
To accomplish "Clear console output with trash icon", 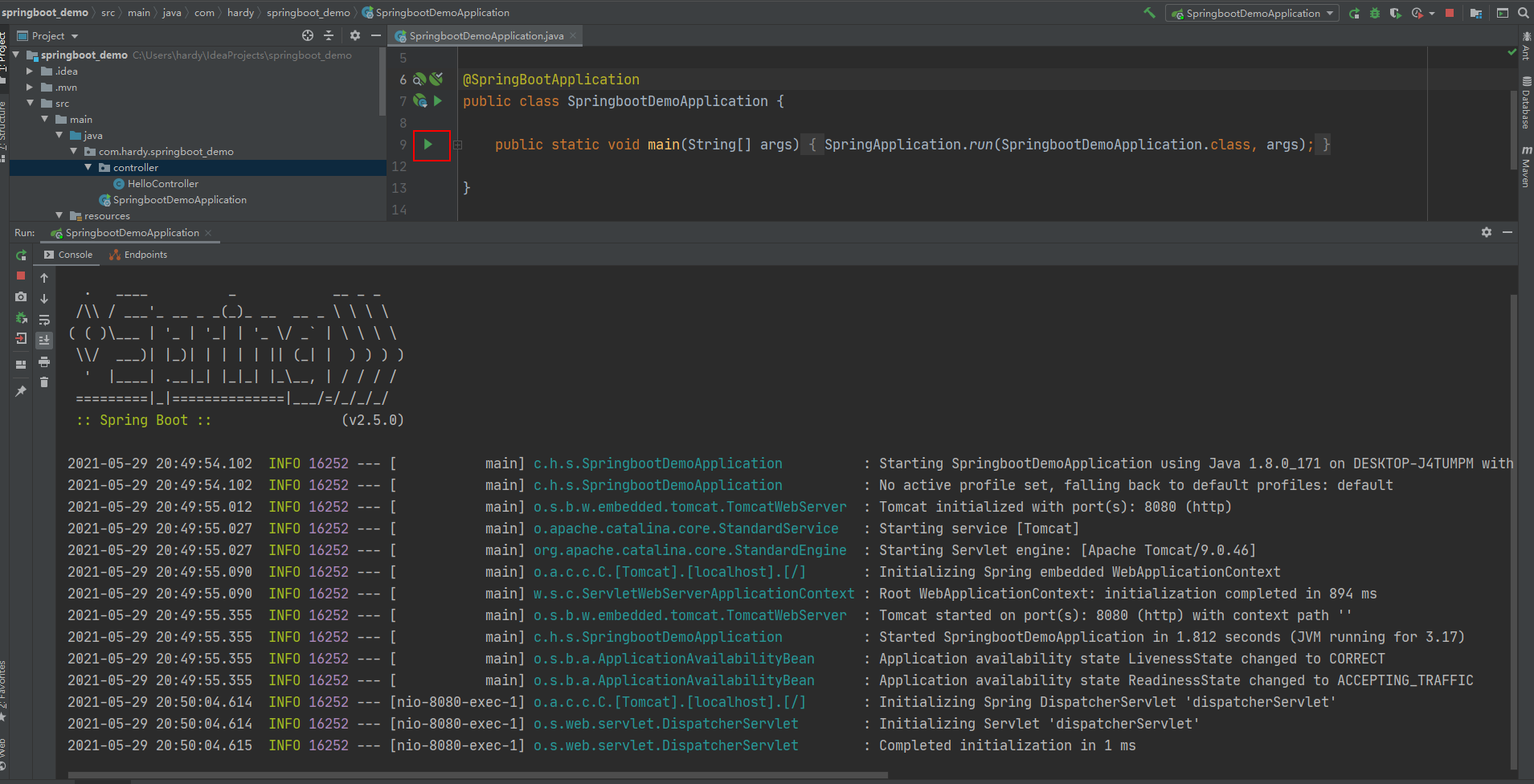I will point(44,382).
